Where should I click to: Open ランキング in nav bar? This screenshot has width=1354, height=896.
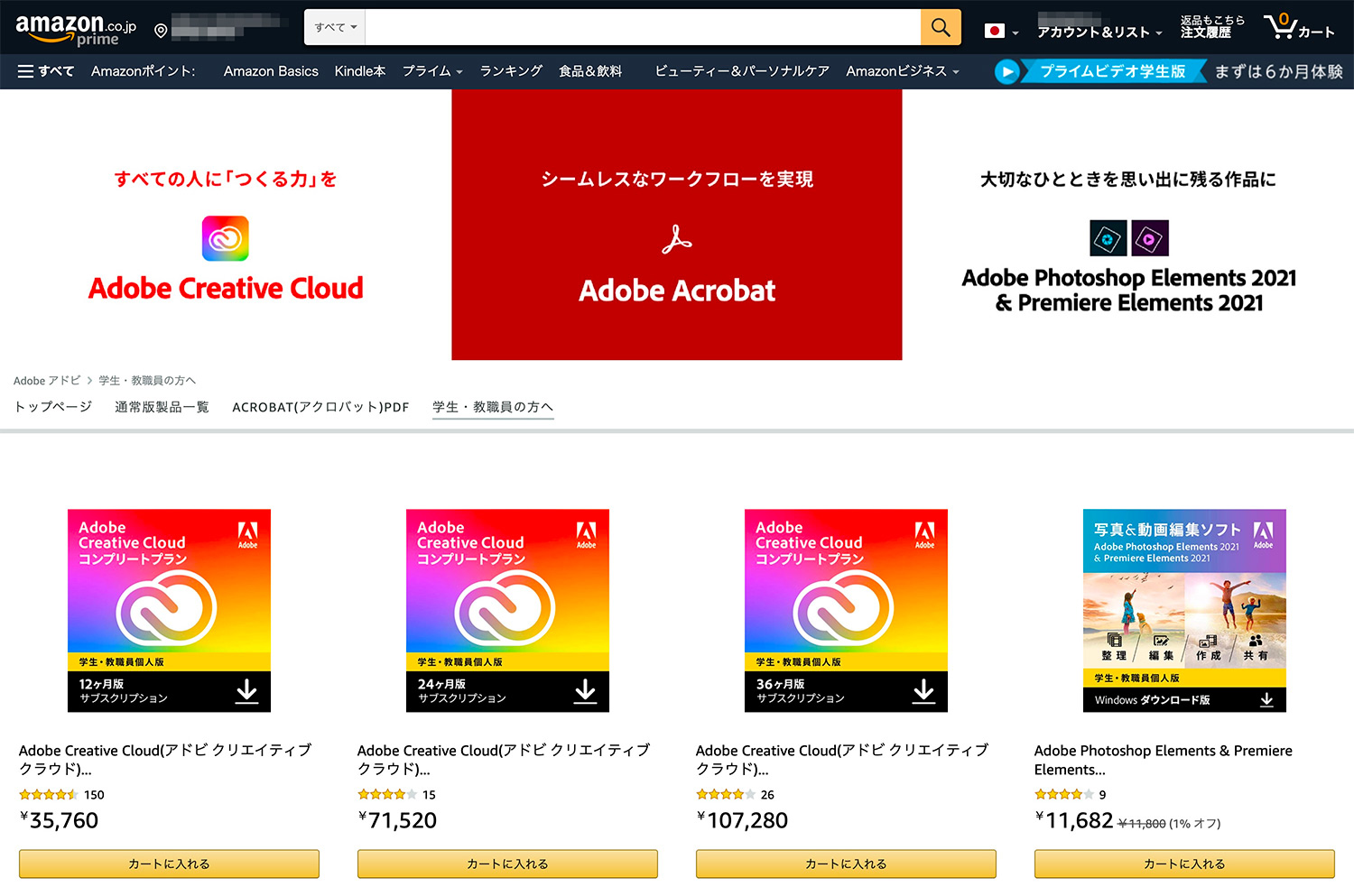tap(511, 71)
